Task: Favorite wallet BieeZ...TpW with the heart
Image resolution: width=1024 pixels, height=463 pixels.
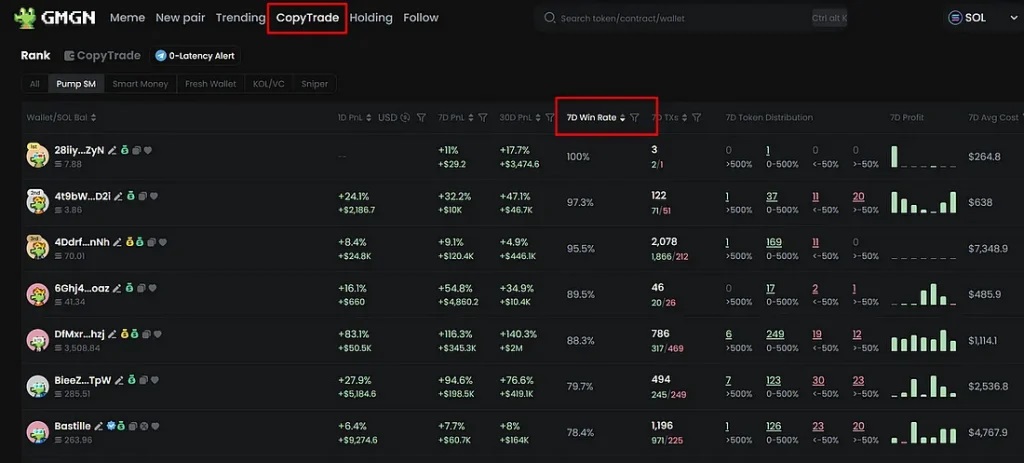Action: pos(155,380)
